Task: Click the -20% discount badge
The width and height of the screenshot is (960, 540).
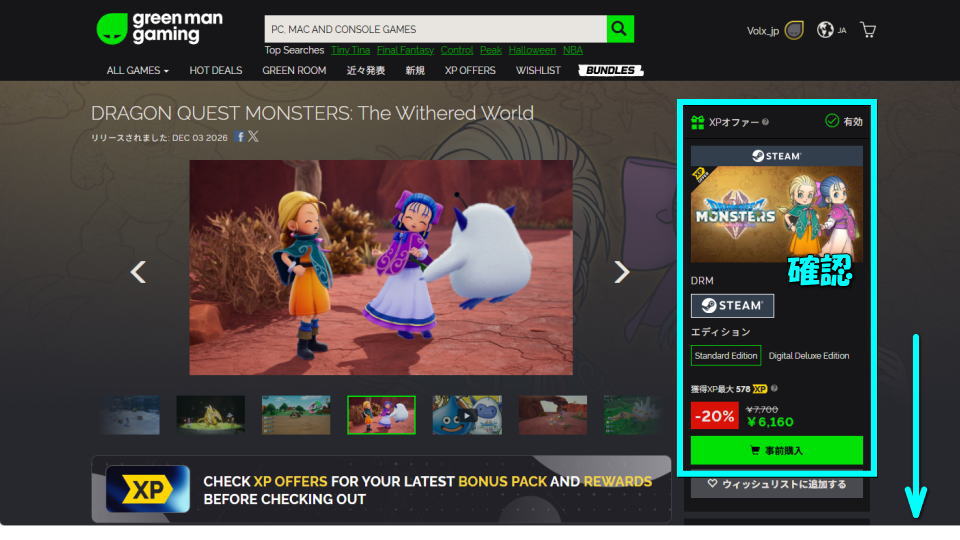Action: pyautogui.click(x=714, y=416)
